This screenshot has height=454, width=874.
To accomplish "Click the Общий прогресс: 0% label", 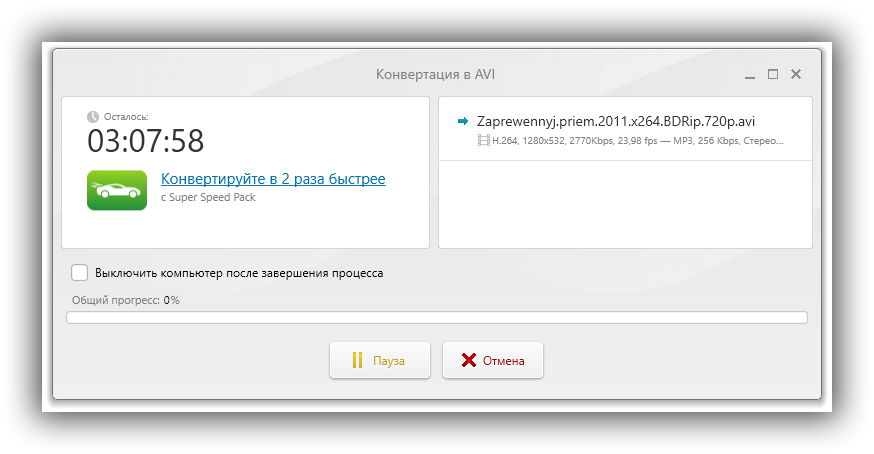I will [x=126, y=300].
